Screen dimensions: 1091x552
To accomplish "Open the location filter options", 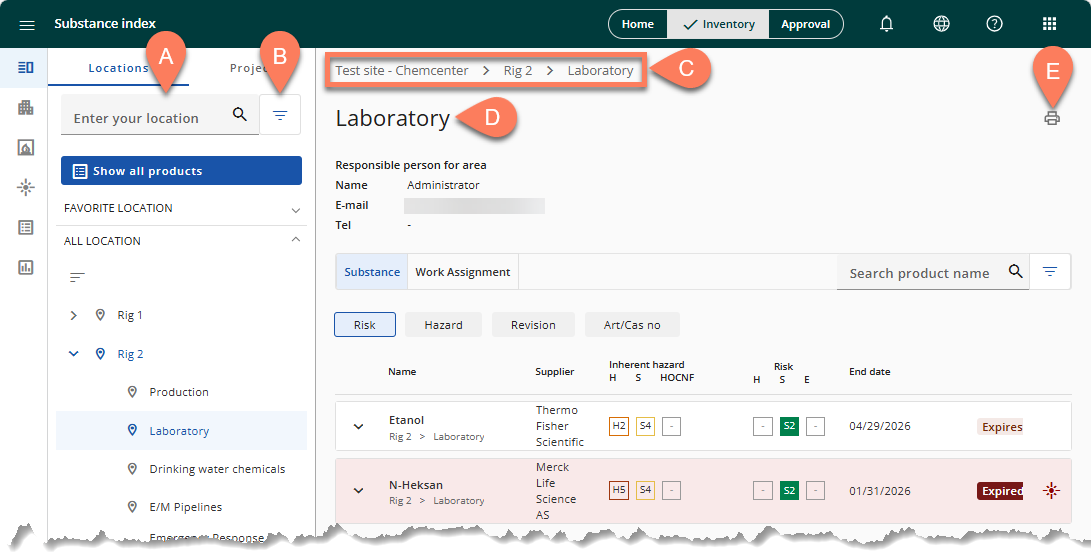I will click(x=280, y=116).
